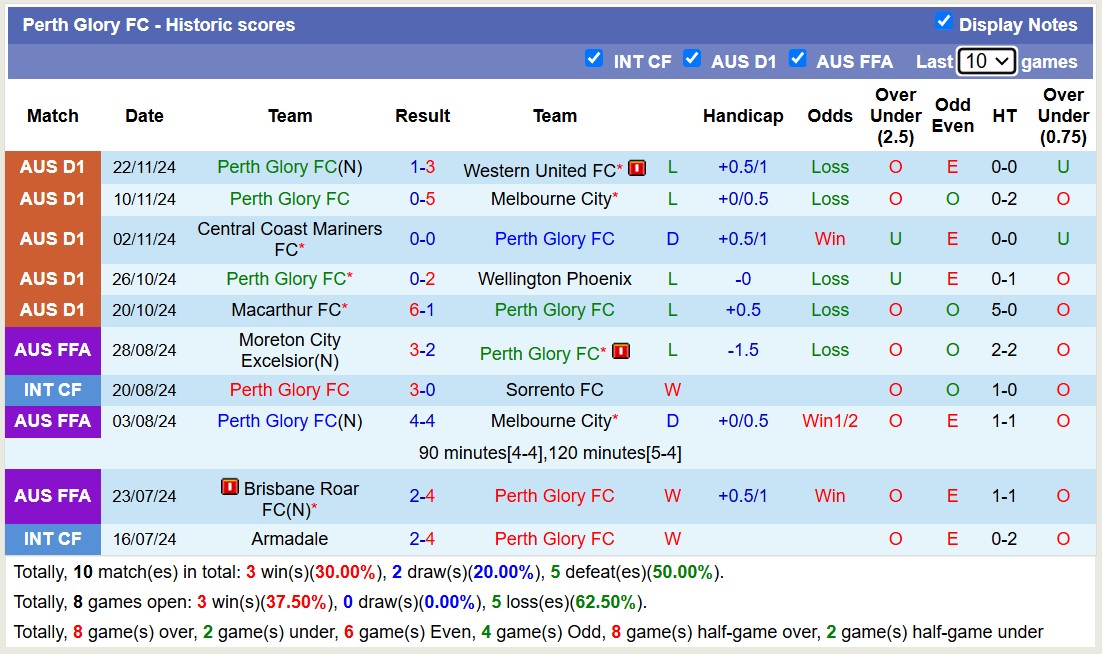Screen dimensions: 1102x654
Task: Disable the INT CF competition filter
Action: pos(594,59)
